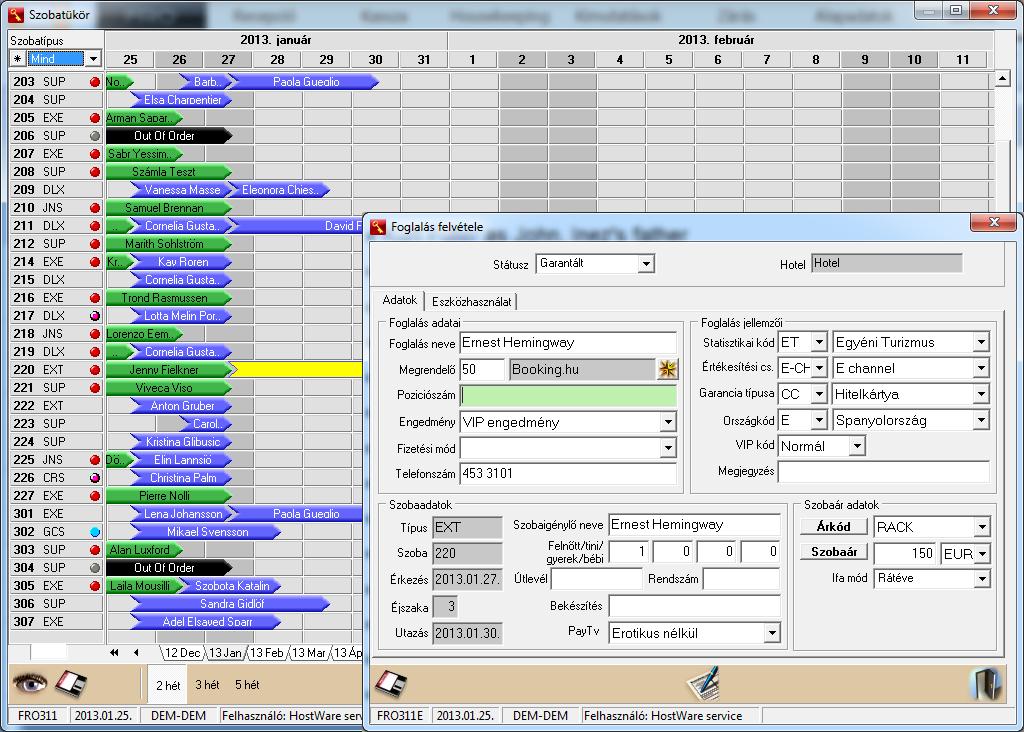Open the EUR currency dropdown
Image resolution: width=1024 pixels, height=732 pixels.
[982, 554]
